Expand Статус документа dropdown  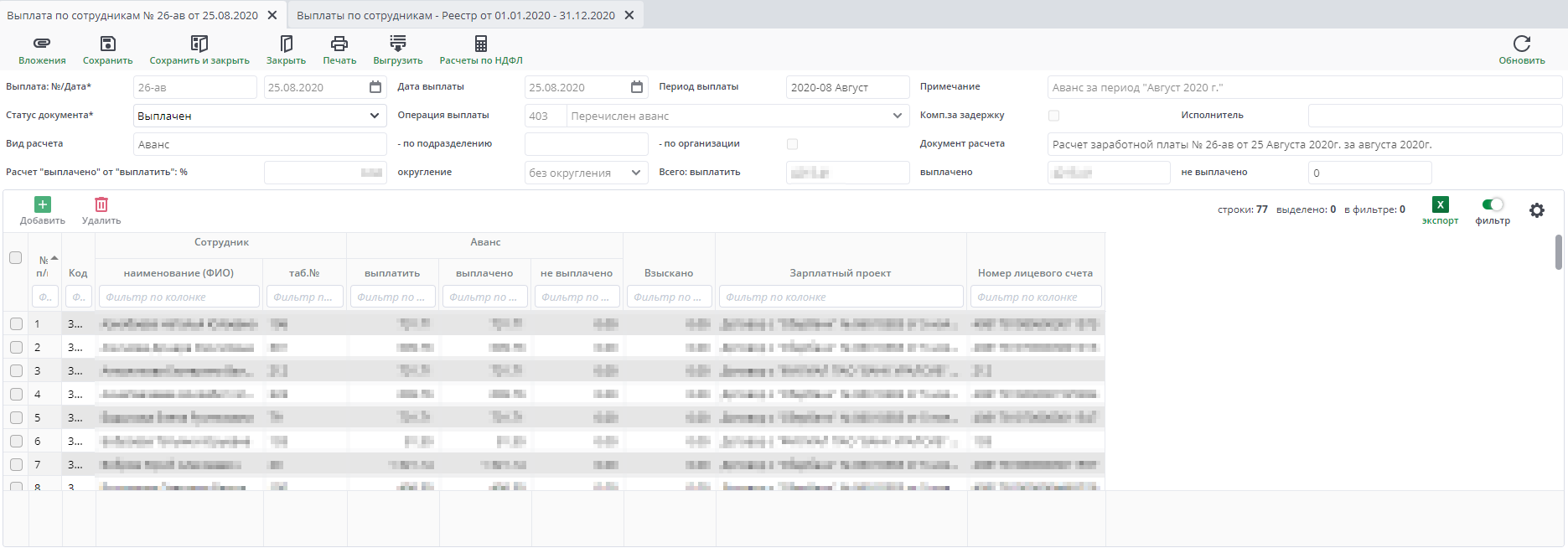pos(375,116)
